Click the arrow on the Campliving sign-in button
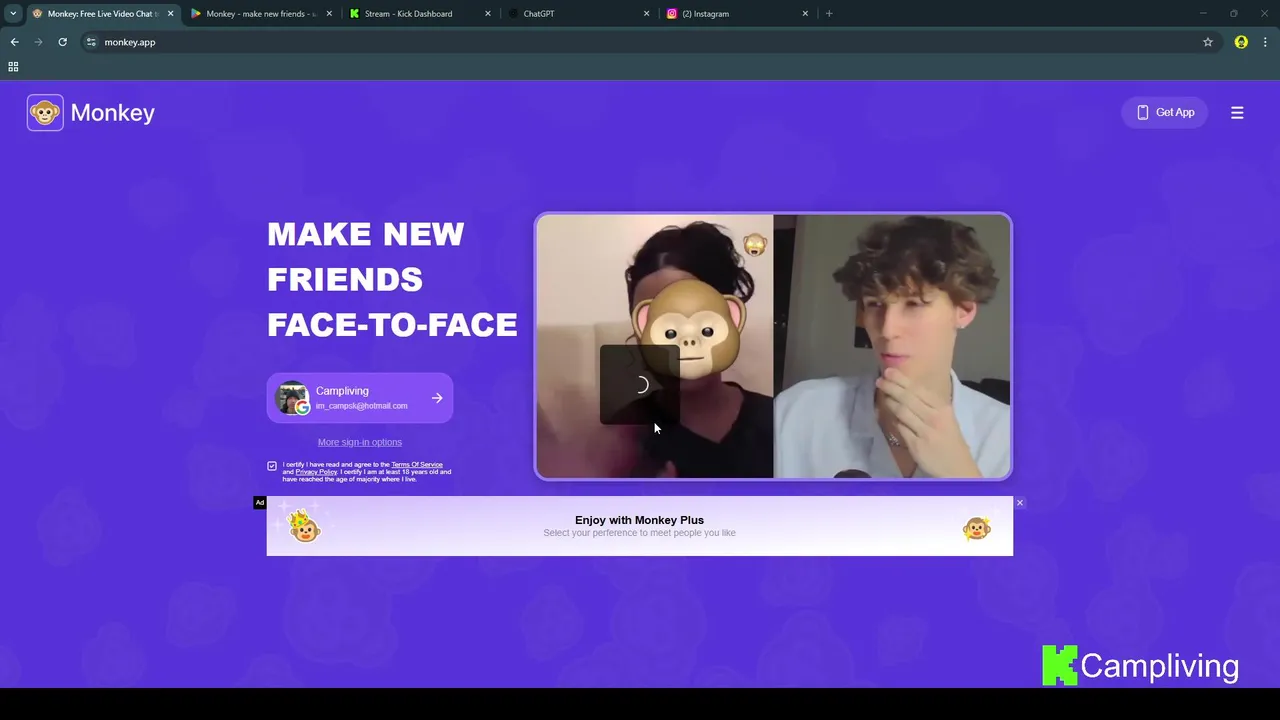This screenshot has height=720, width=1280. pos(437,398)
